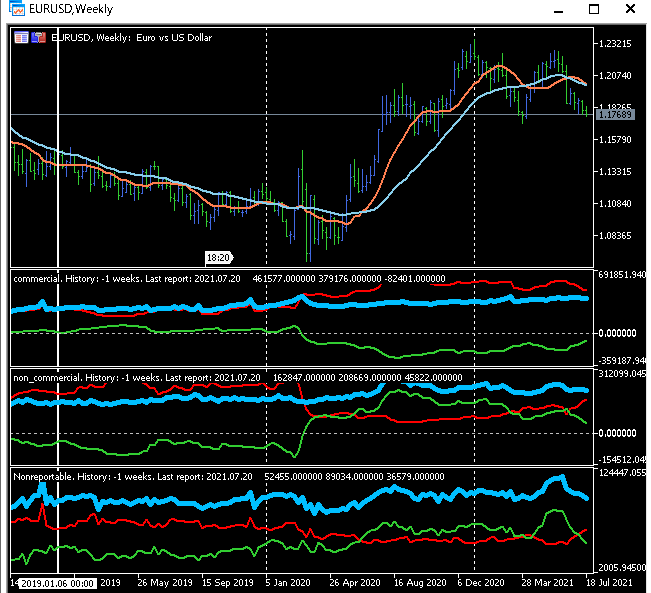Image resolution: width=651 pixels, height=593 pixels.
Task: Select the Nonreportable indicator label text
Action: tap(43, 477)
